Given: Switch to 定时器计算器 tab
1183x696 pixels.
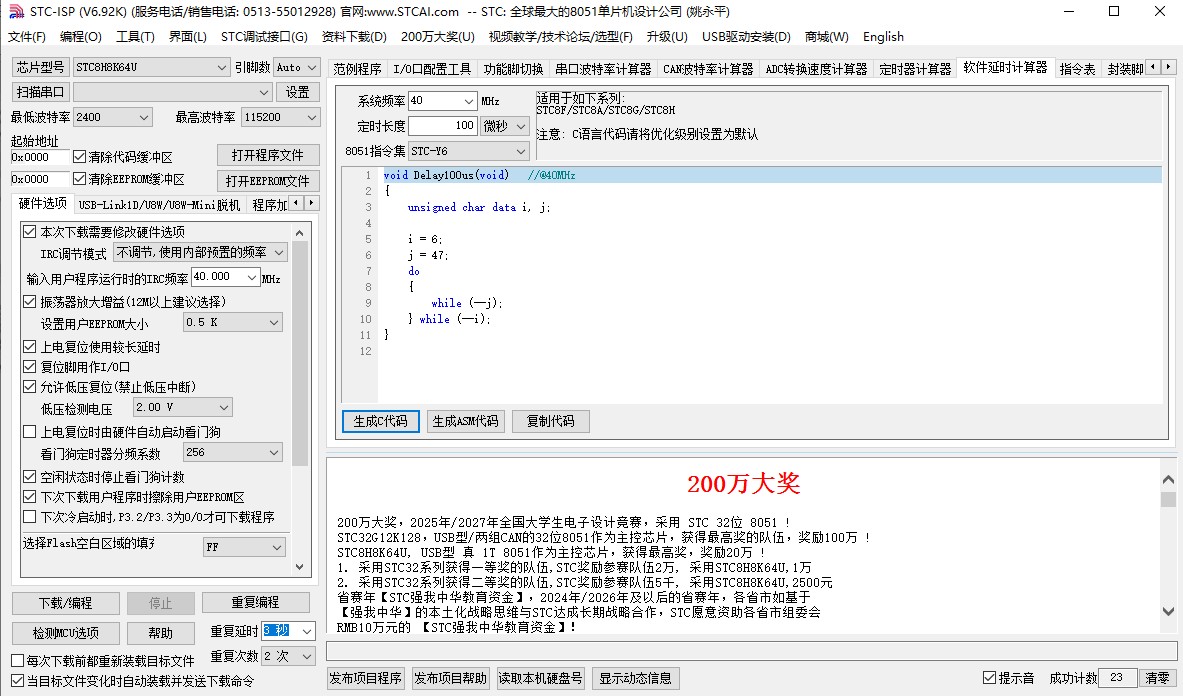Looking at the screenshot, I should [x=915, y=69].
